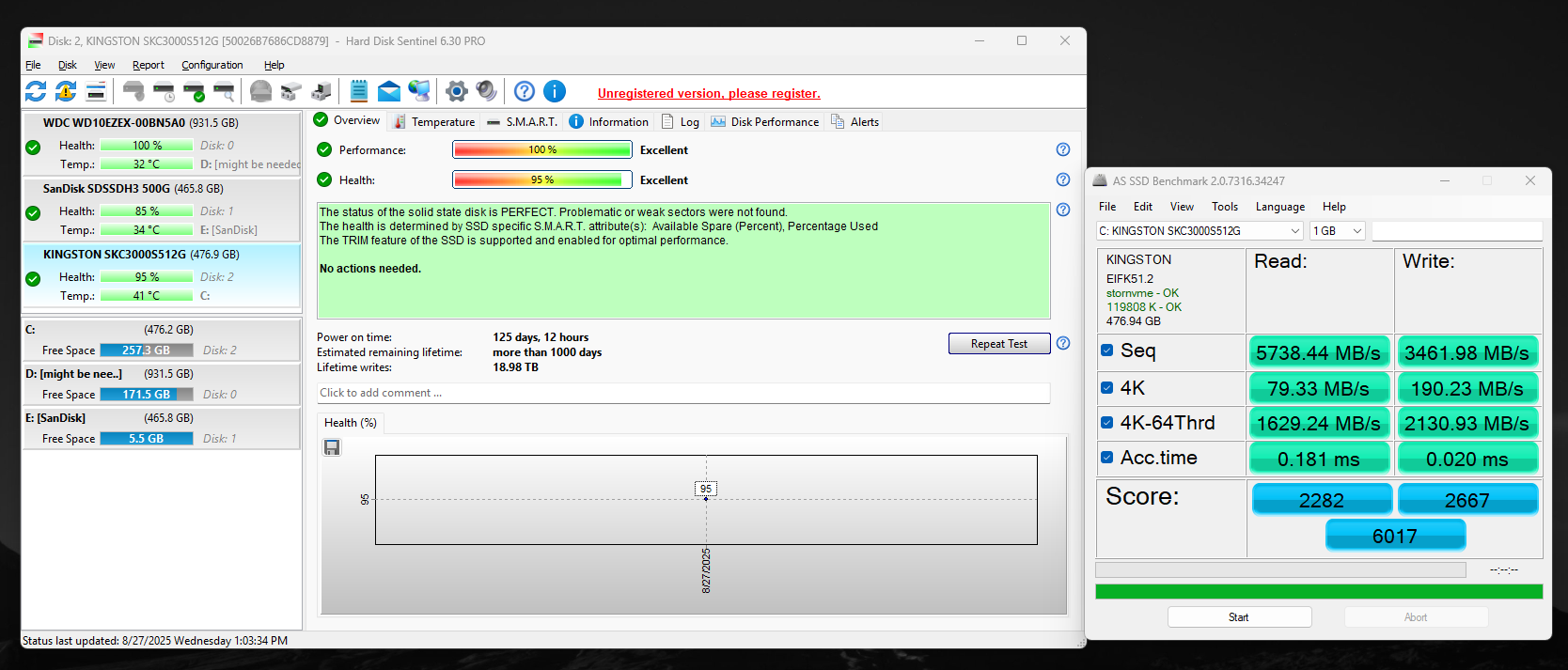Click the help icon beside Performance bar
The width and height of the screenshot is (1568, 670).
(1063, 149)
